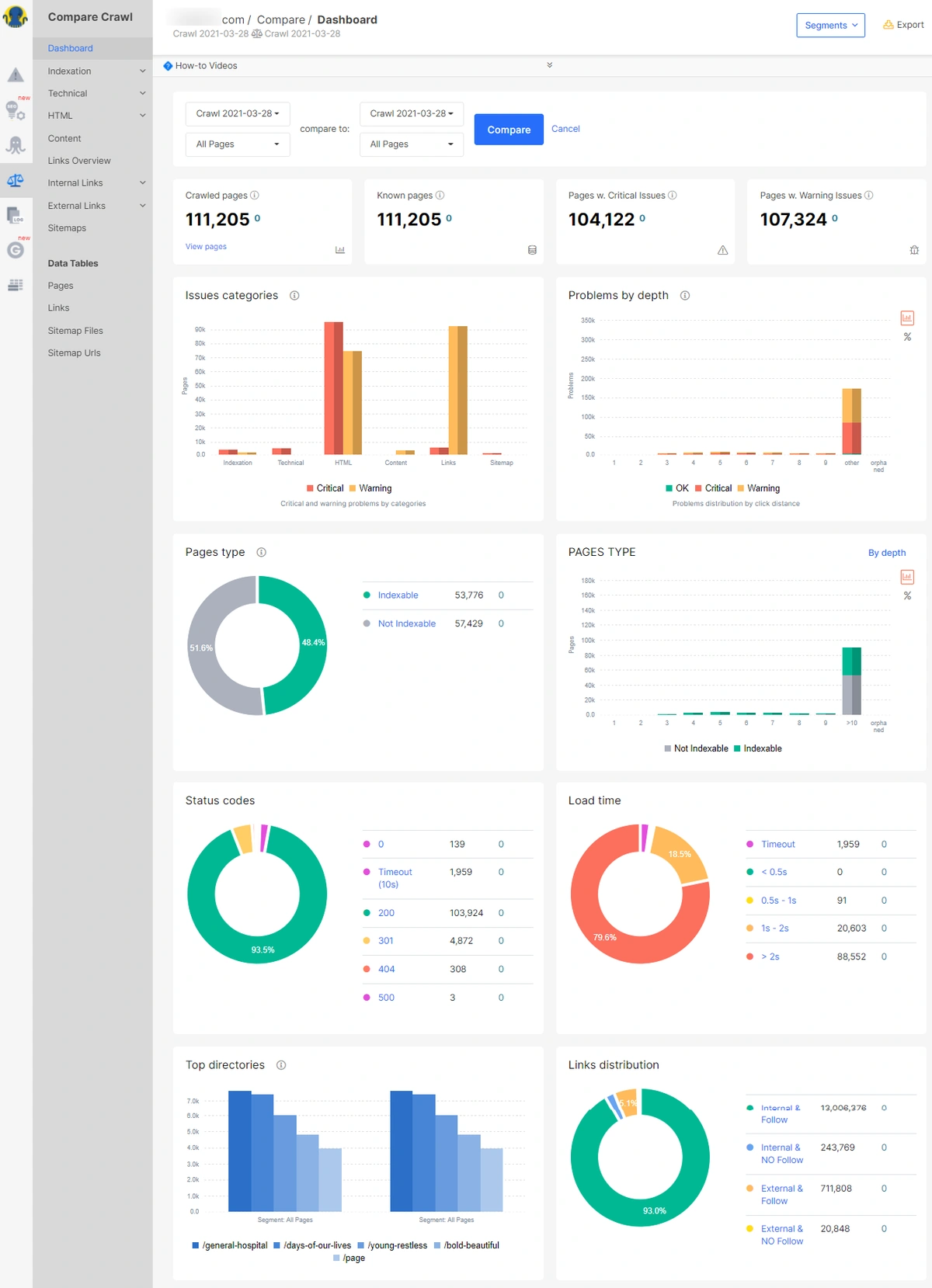Screen dimensions: 932x1288
Task: Click chart icon in Crawled pages card
Action: coord(339,250)
